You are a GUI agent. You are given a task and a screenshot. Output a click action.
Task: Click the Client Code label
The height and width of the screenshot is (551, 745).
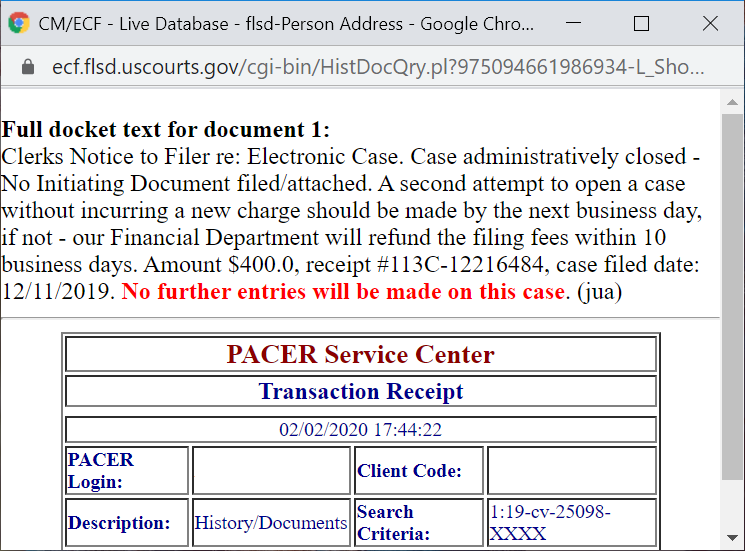409,471
